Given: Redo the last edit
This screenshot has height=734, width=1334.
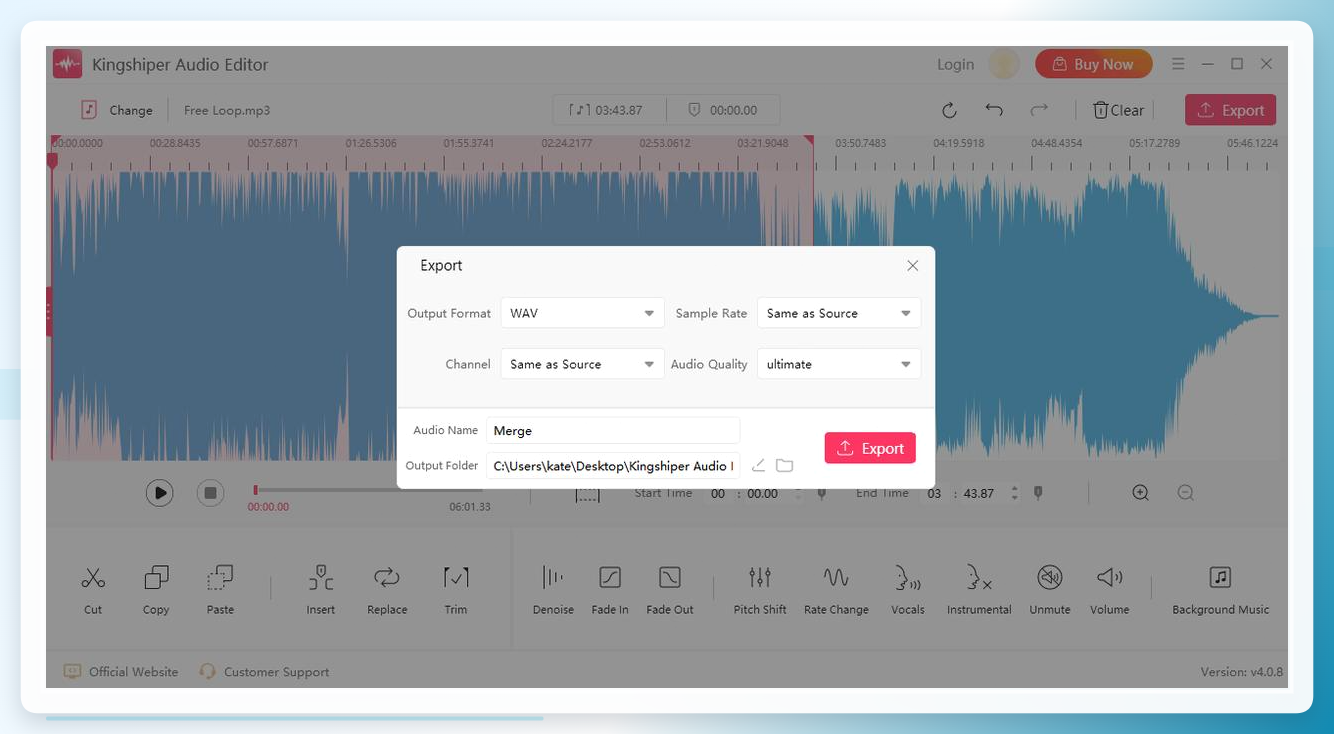Looking at the screenshot, I should tap(1039, 110).
